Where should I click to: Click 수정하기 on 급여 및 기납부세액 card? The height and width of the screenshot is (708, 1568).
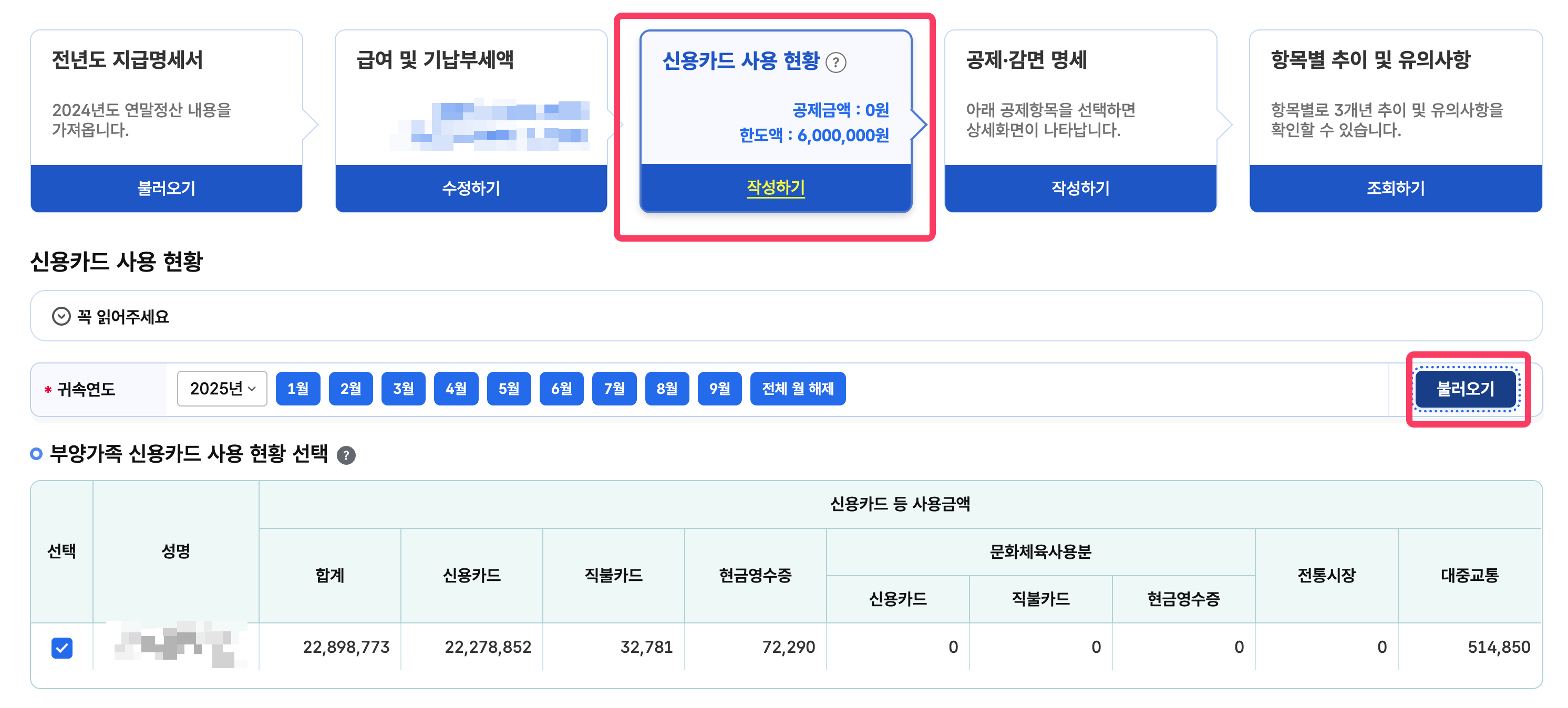tap(470, 188)
